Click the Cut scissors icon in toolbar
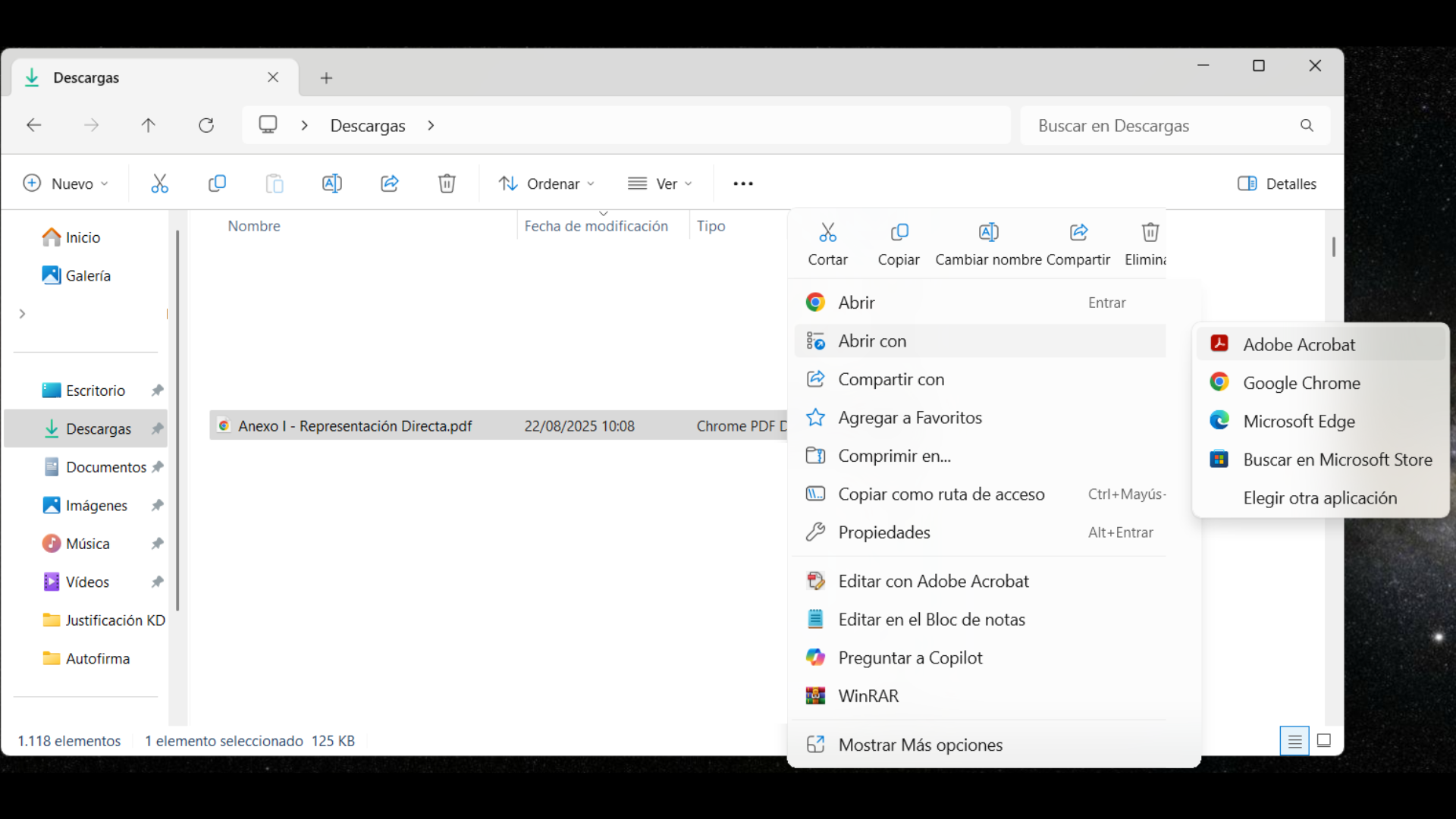This screenshot has width=1456, height=819. [159, 184]
